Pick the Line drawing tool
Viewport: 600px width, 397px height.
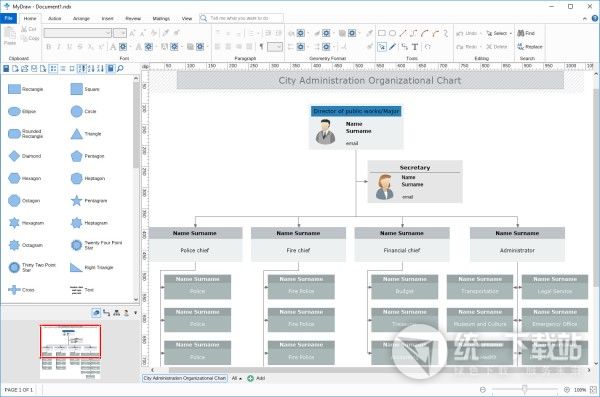403,33
